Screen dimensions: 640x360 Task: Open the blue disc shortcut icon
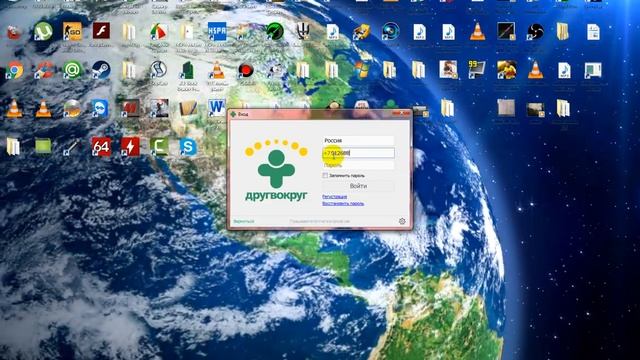pos(390,31)
